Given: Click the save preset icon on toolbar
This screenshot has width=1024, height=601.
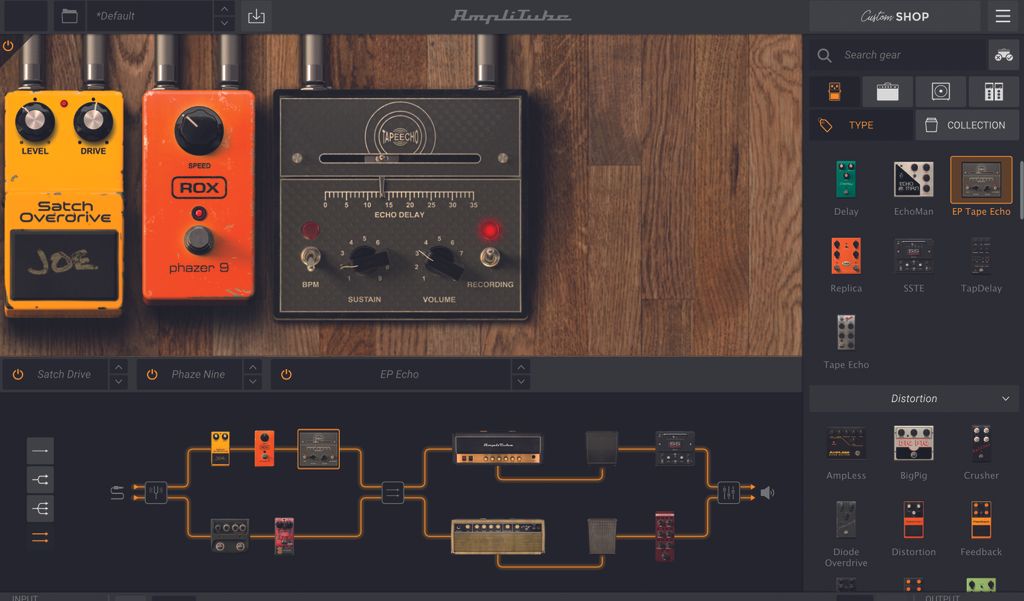Looking at the screenshot, I should point(255,16).
